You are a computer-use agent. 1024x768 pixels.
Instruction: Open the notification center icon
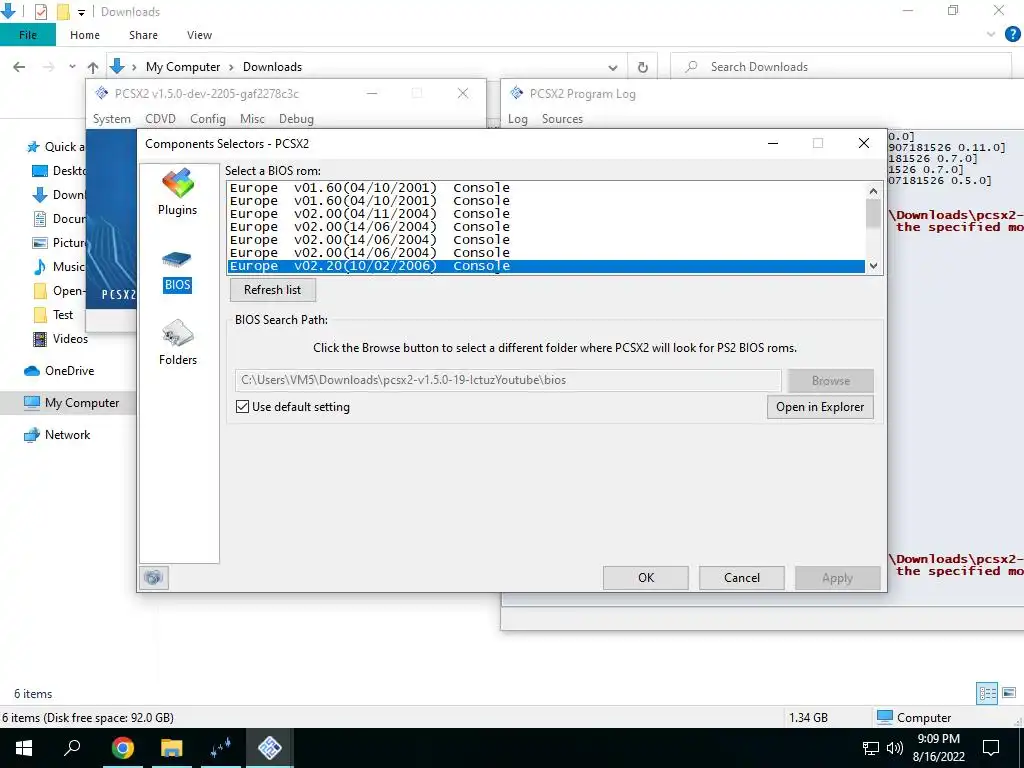click(991, 748)
